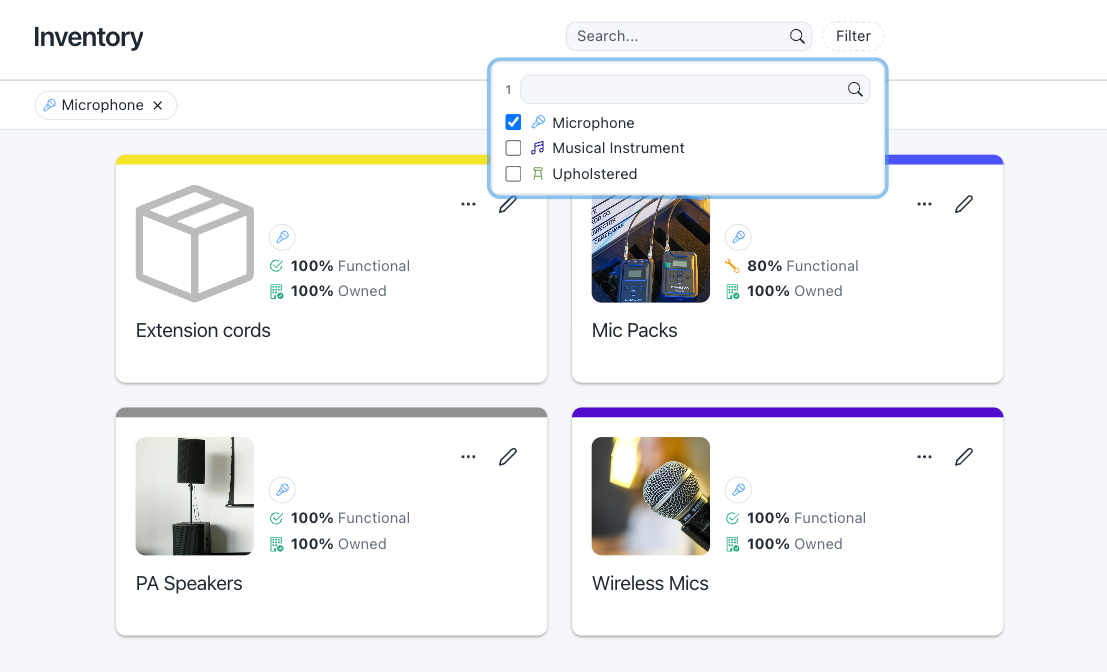Image resolution: width=1107 pixels, height=672 pixels.
Task: Click the wrench icon on the Mic Packs card
Action: [x=732, y=266]
